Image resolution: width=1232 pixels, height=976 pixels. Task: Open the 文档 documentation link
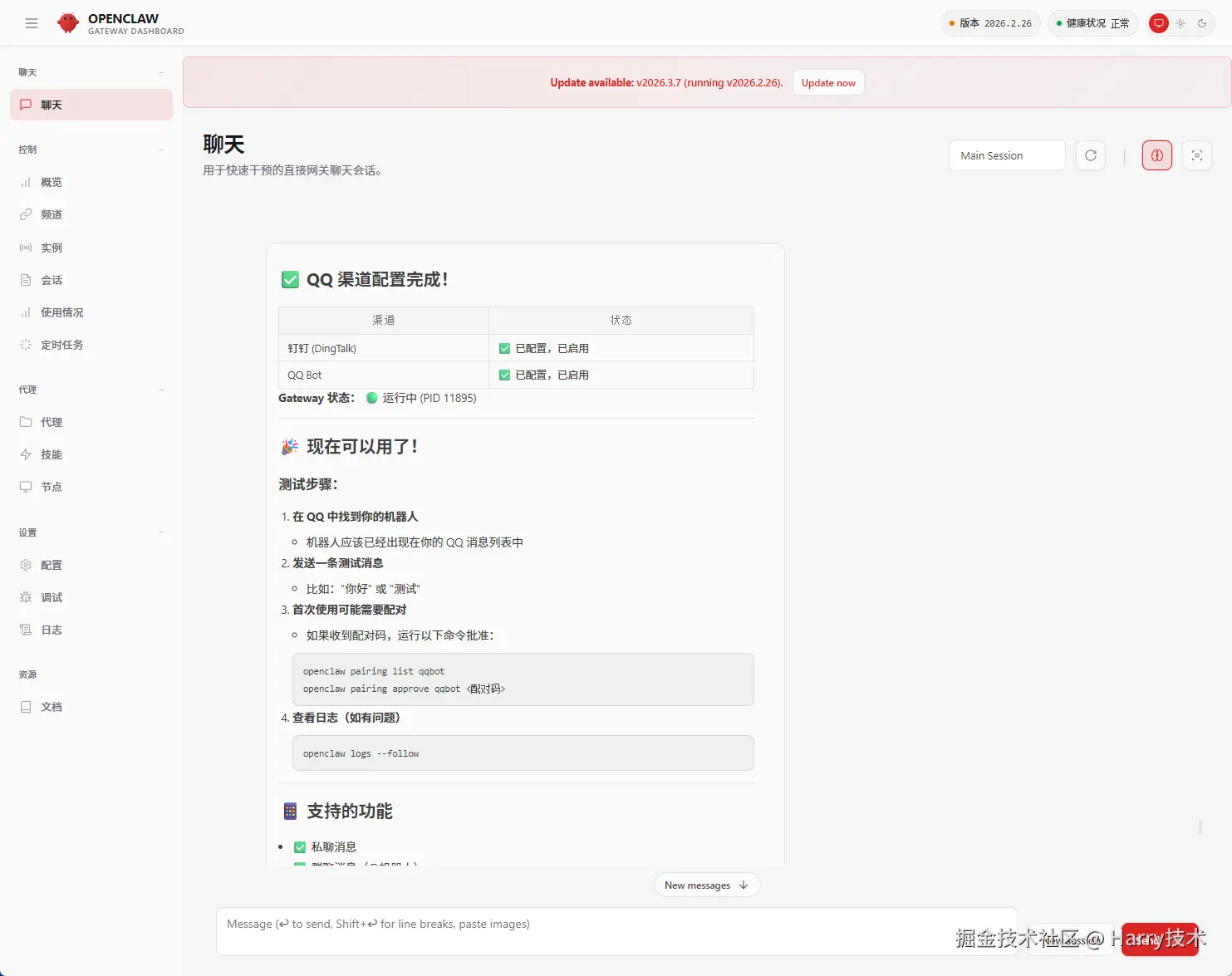(x=51, y=707)
